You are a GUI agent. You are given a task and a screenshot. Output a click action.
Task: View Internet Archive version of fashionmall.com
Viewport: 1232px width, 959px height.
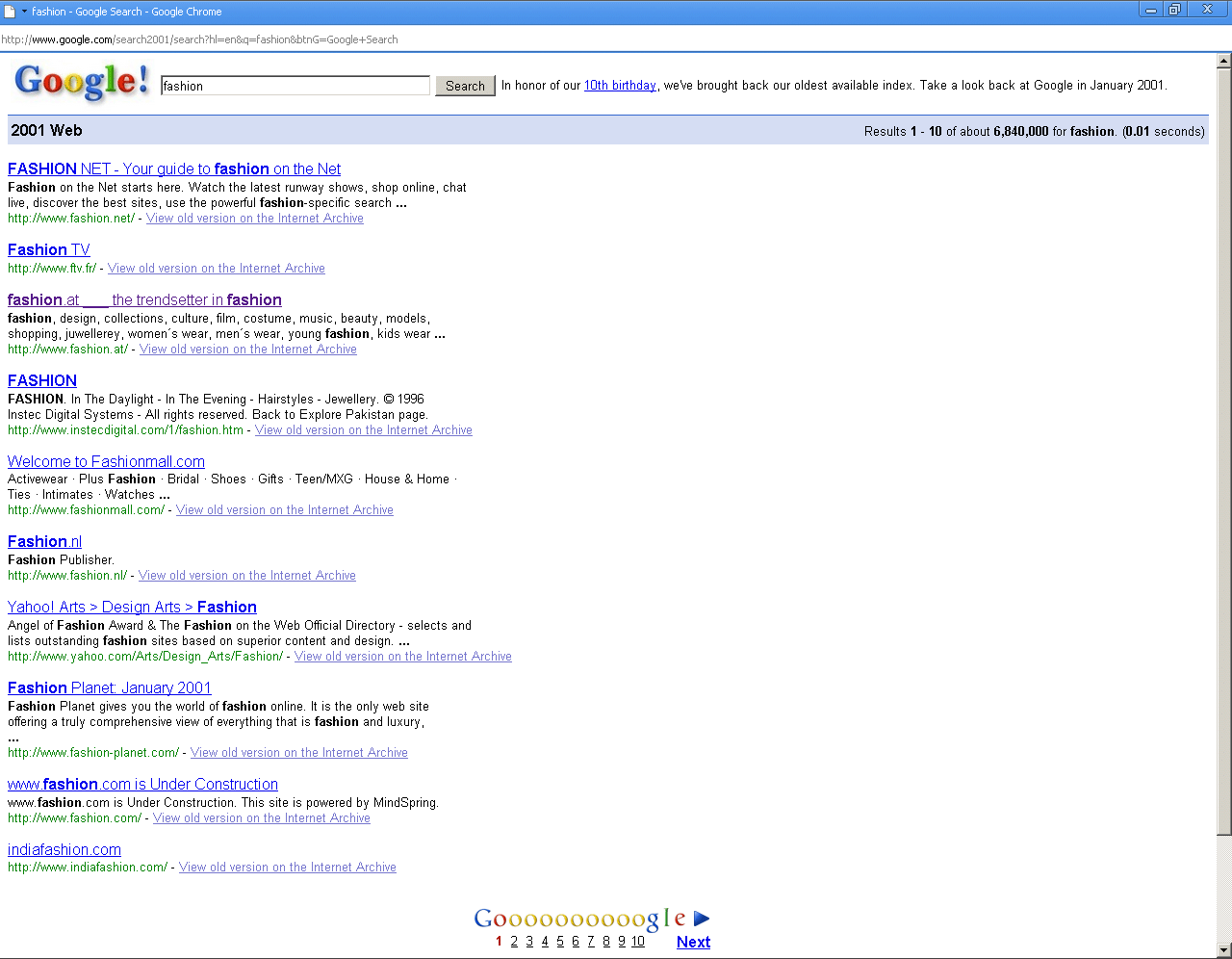click(285, 510)
